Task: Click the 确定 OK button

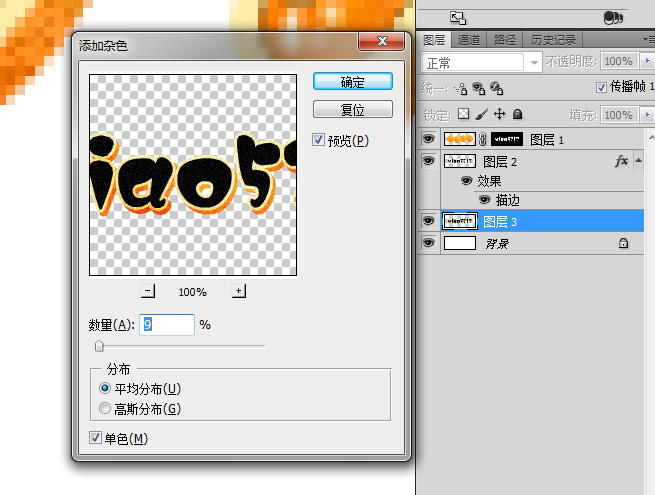Action: click(352, 82)
